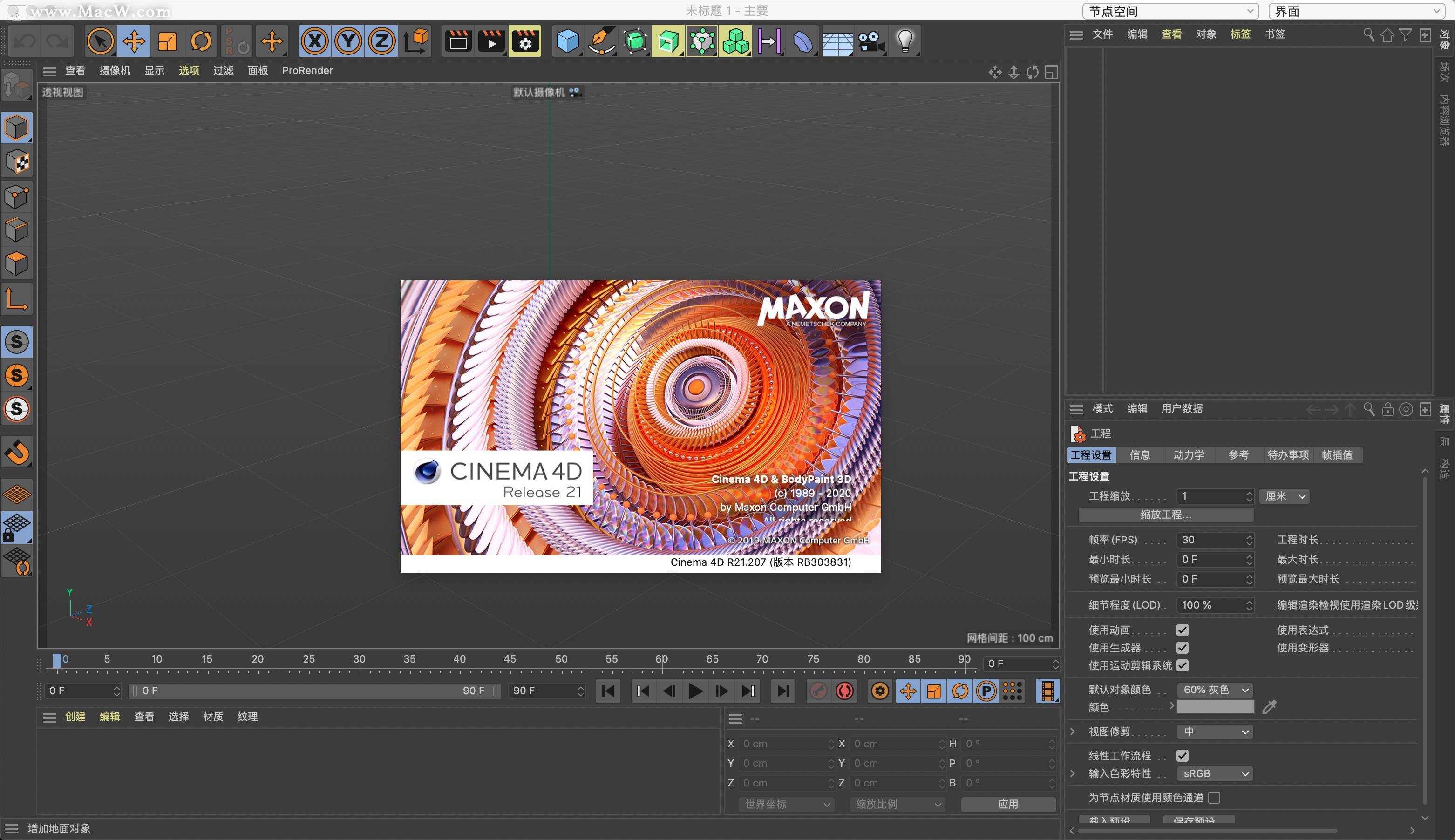This screenshot has height=840, width=1455.
Task: Click the 颜色 color swatch
Action: [x=1215, y=707]
